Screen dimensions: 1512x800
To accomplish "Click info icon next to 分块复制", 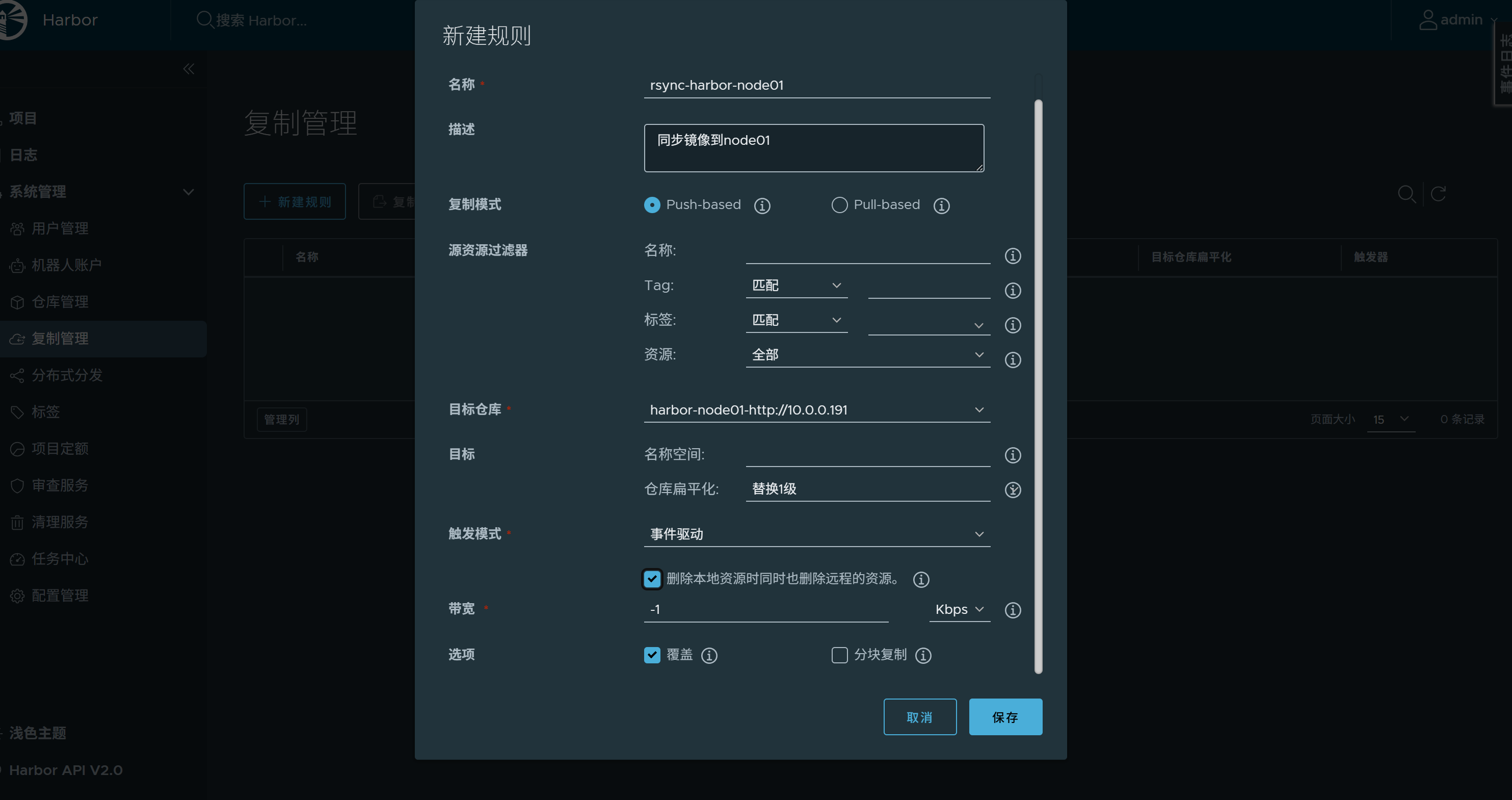I will point(923,656).
